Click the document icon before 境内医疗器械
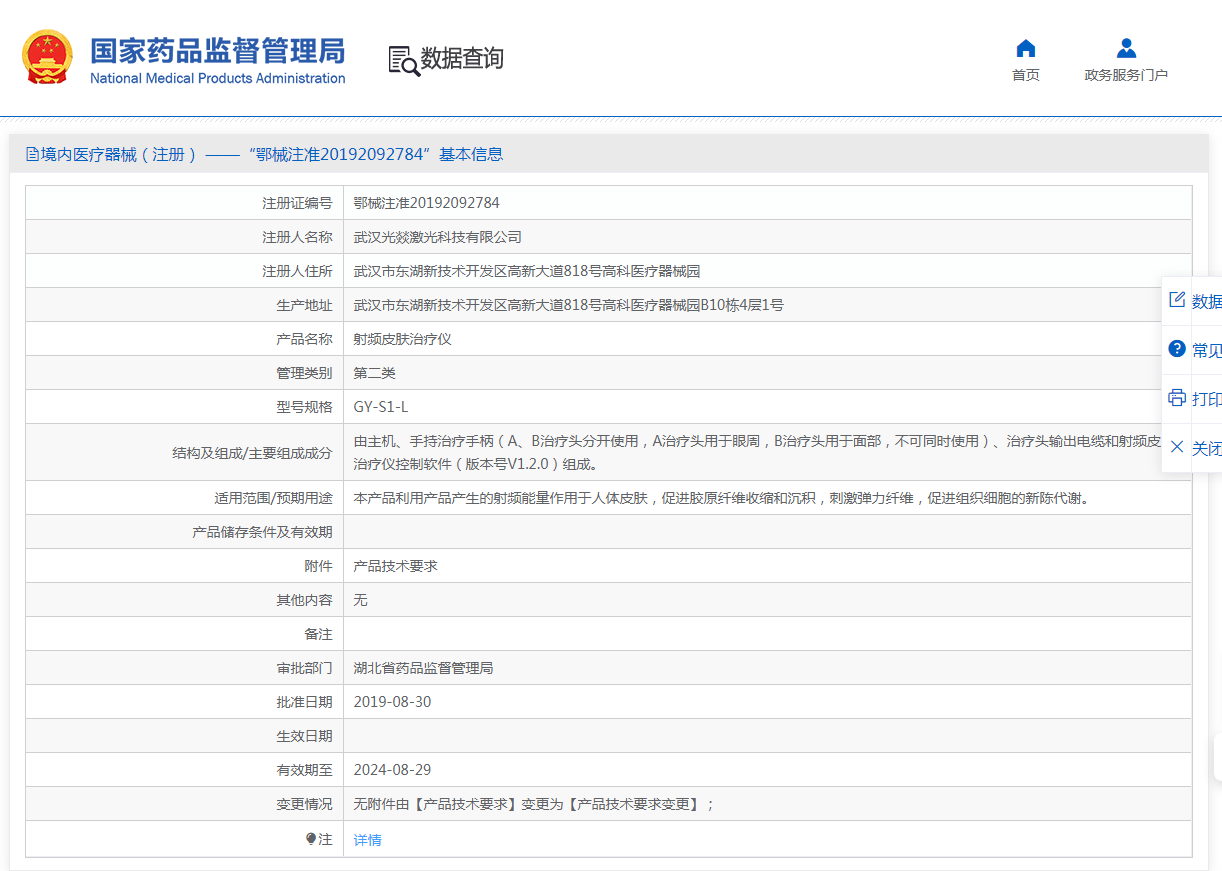Image resolution: width=1222 pixels, height=871 pixels. click(32, 154)
